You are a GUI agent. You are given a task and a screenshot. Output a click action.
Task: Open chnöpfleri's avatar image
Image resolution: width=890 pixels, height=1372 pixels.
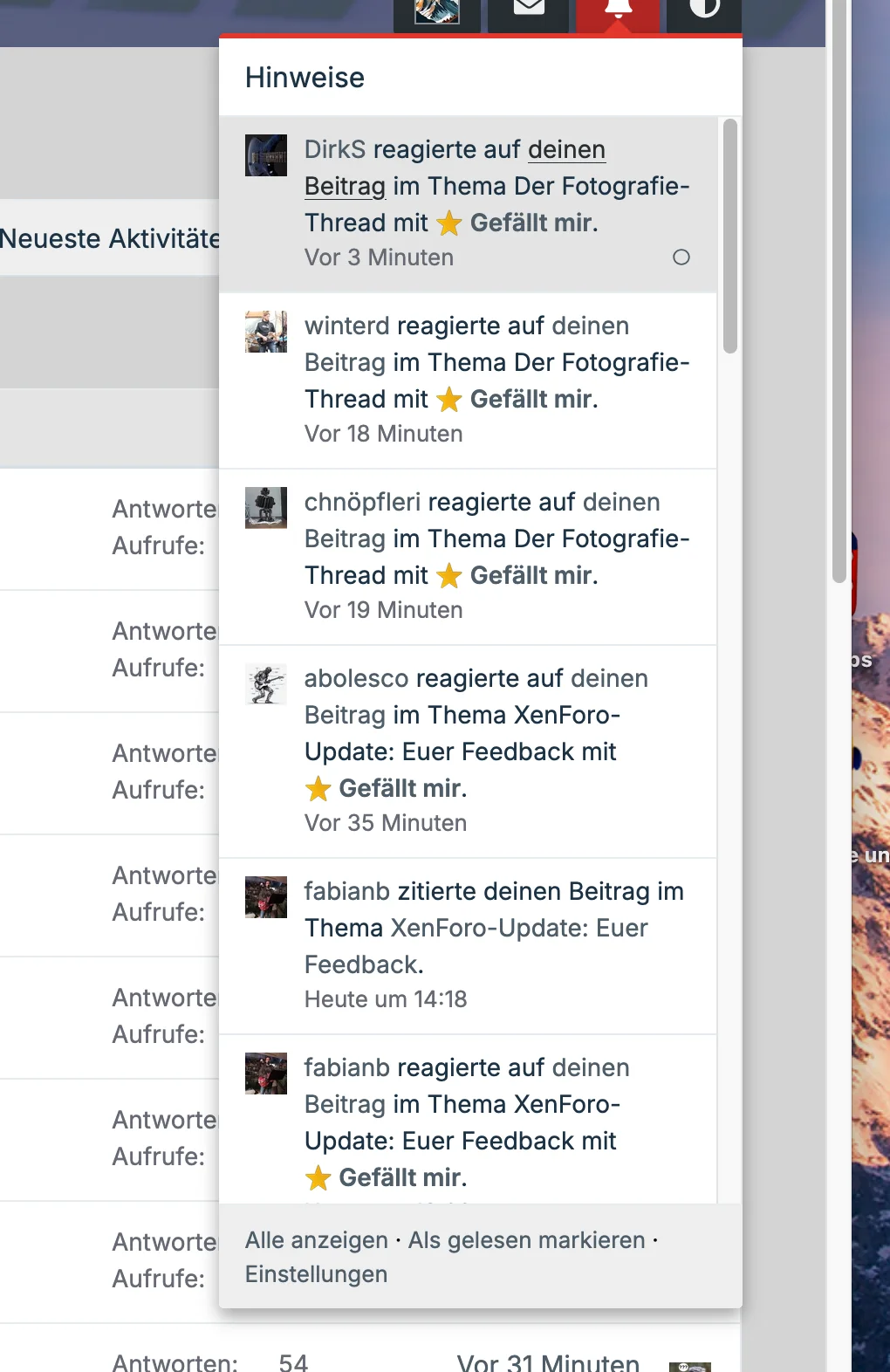coord(266,508)
